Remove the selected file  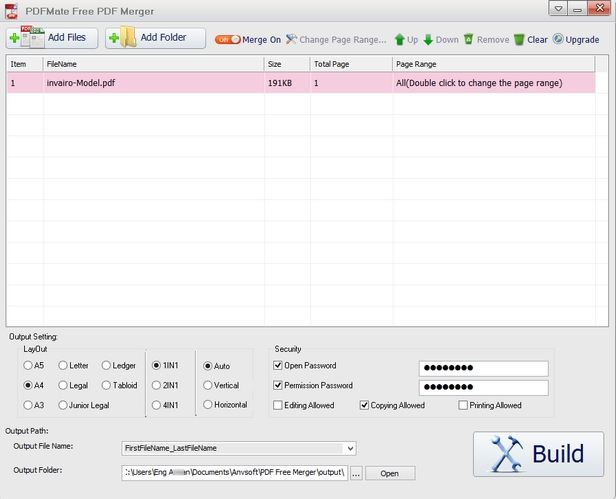pyautogui.click(x=486, y=40)
